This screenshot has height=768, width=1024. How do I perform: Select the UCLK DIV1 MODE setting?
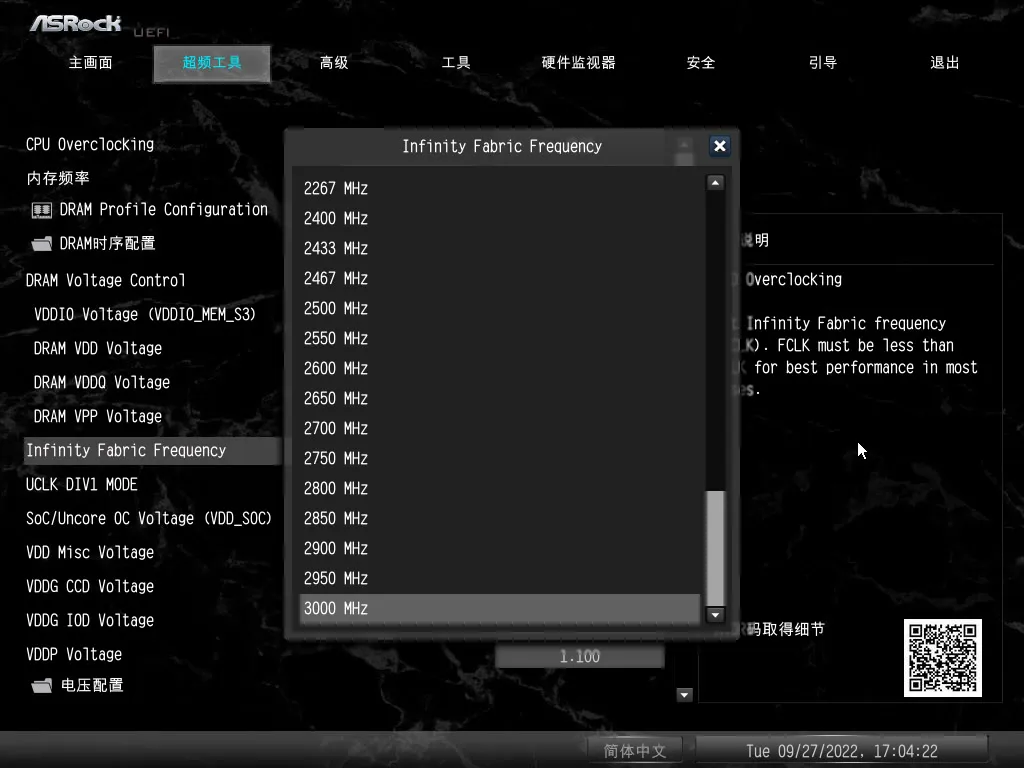coord(82,485)
